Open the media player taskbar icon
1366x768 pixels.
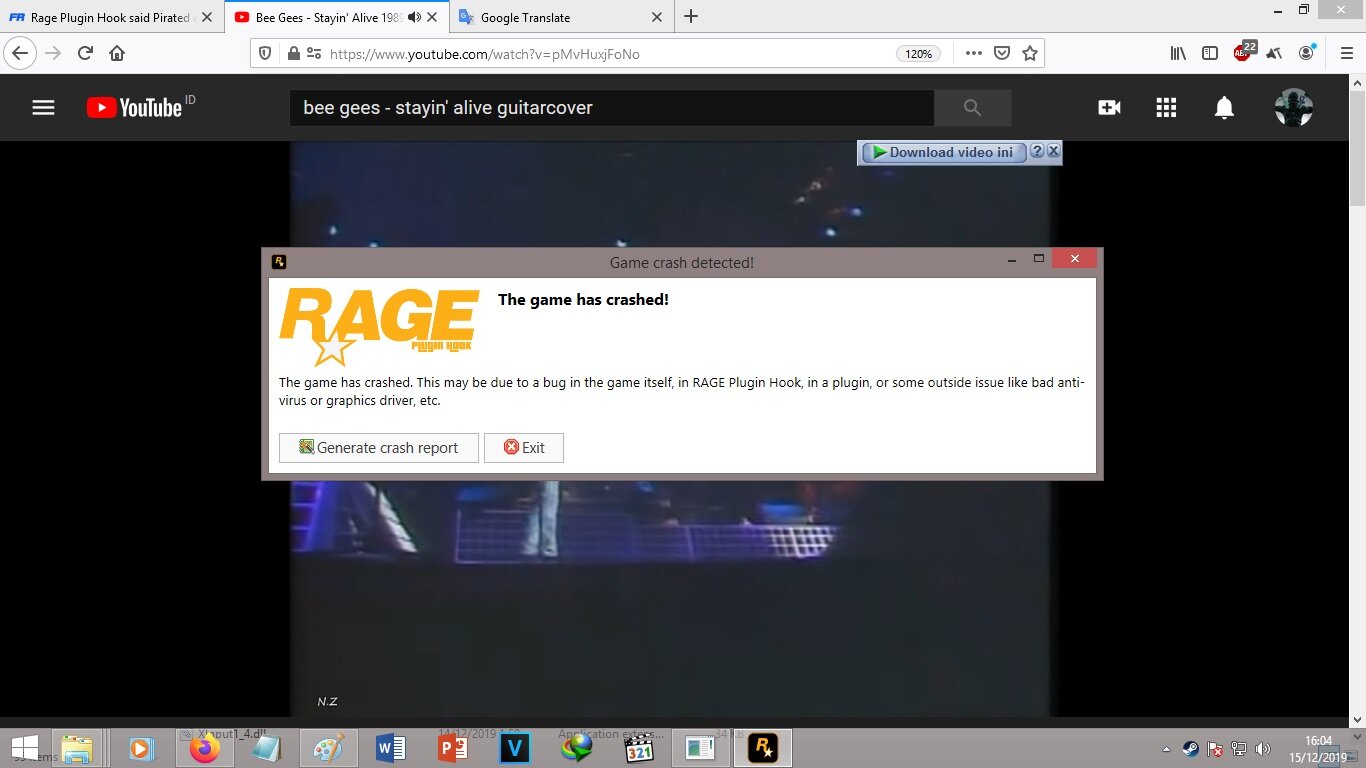(140, 748)
